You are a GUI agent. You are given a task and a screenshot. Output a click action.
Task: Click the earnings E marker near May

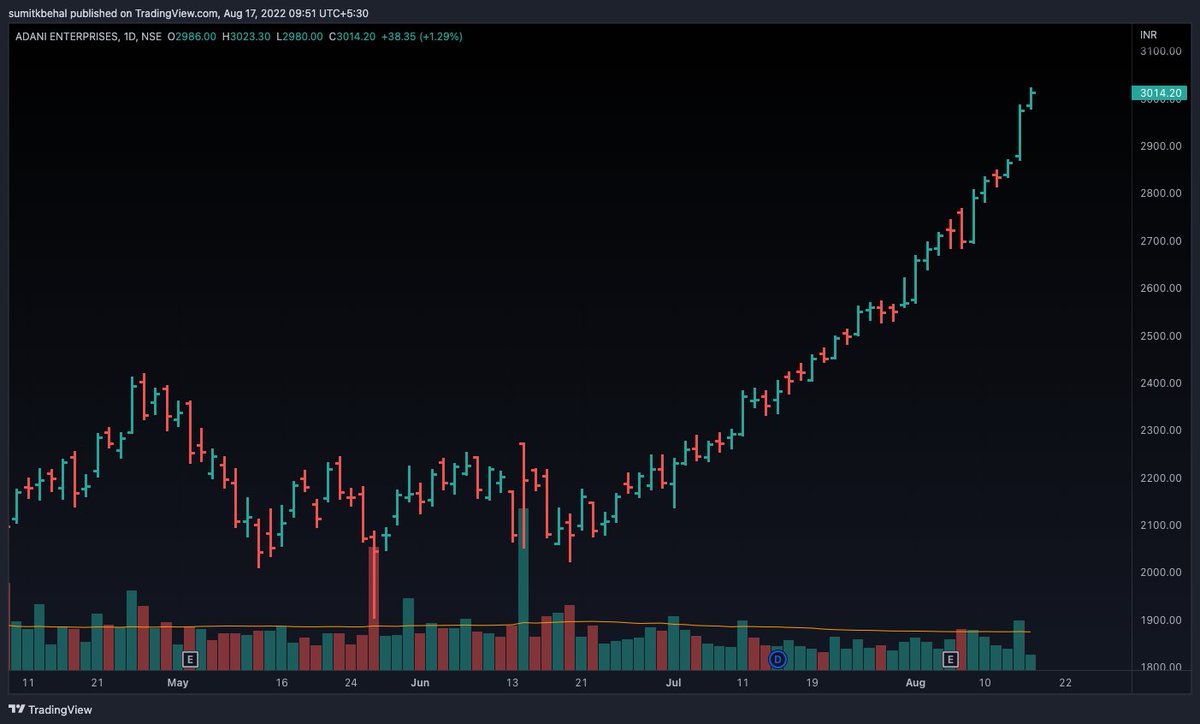click(190, 659)
